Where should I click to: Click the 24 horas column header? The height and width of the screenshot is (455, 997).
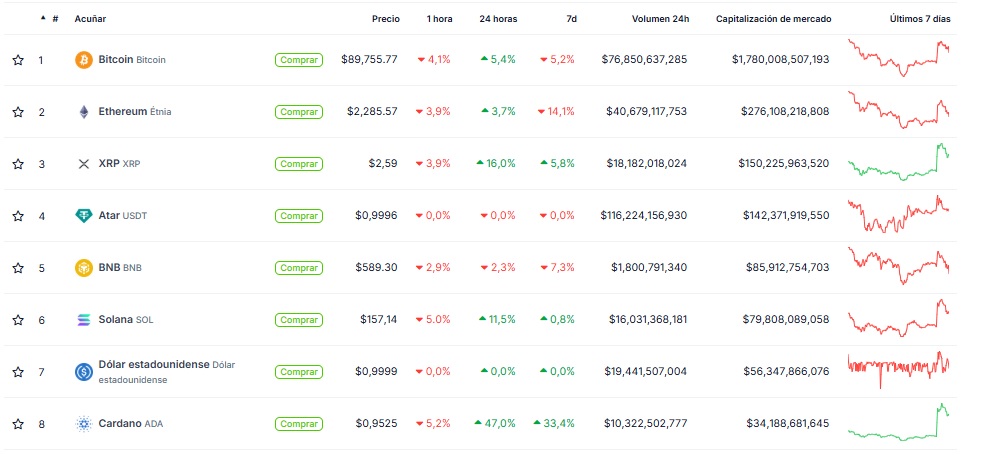click(498, 19)
